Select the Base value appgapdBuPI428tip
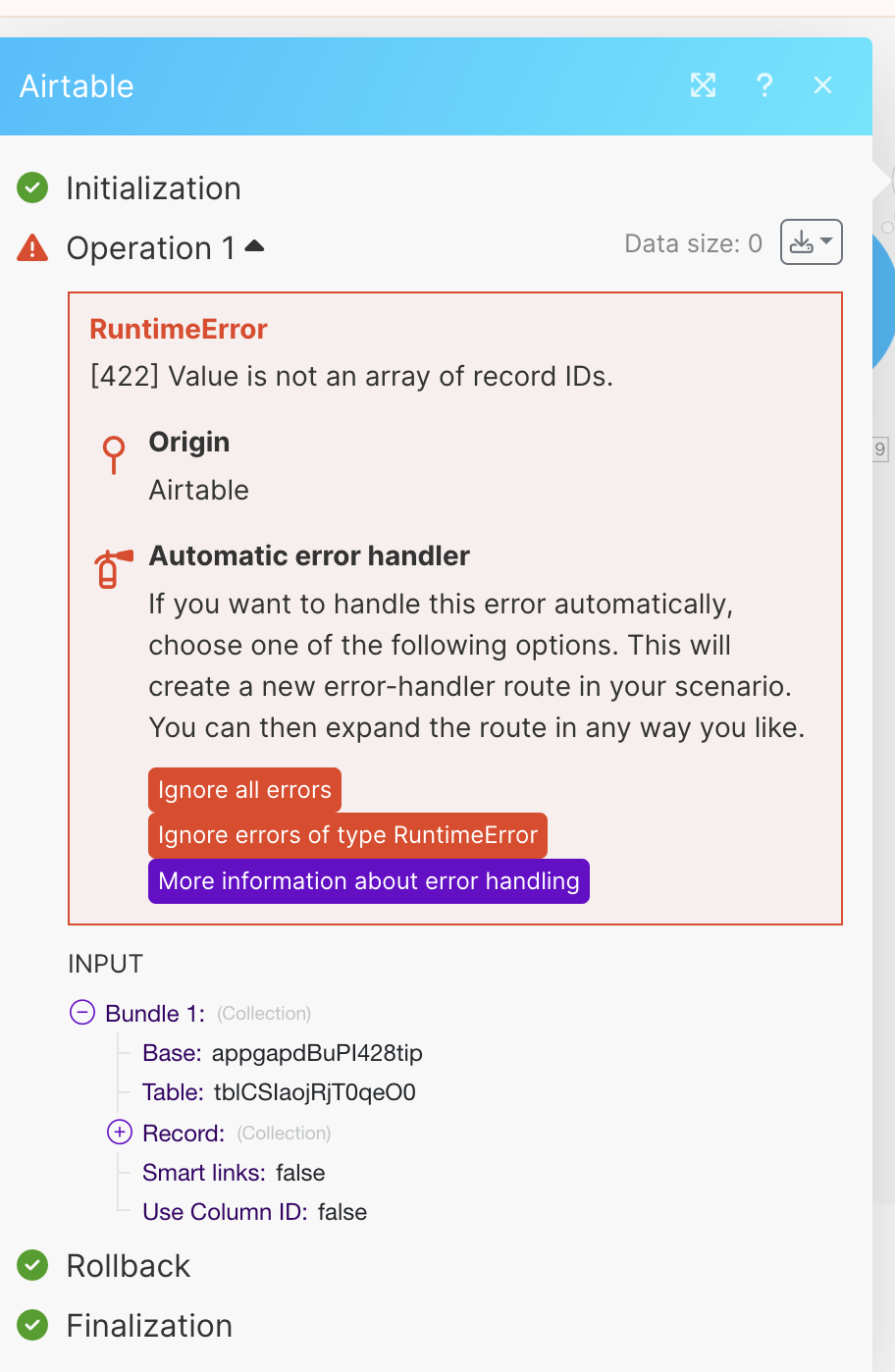895x1372 pixels. [x=317, y=1053]
